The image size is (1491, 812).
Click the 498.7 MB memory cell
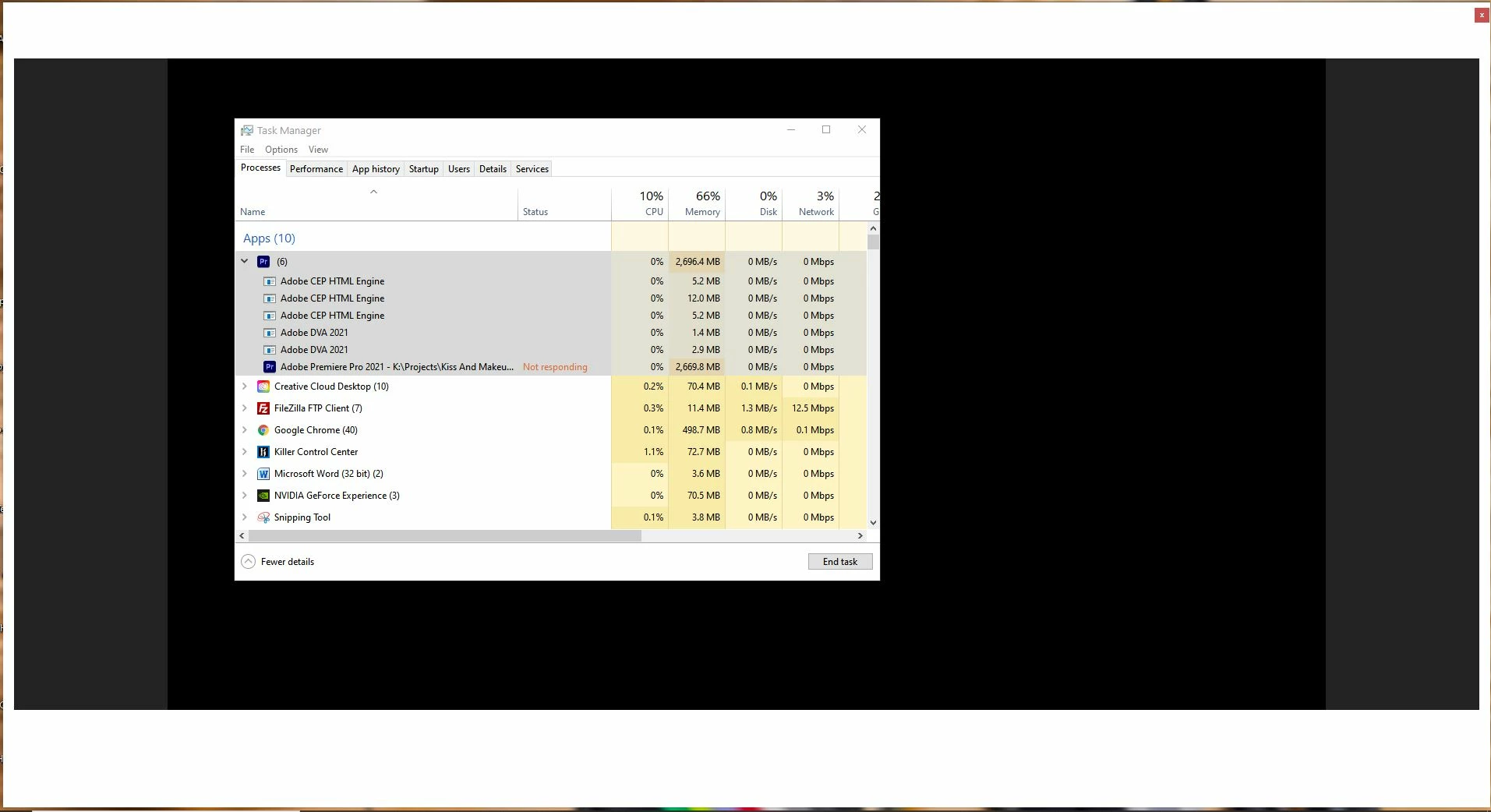coord(697,430)
